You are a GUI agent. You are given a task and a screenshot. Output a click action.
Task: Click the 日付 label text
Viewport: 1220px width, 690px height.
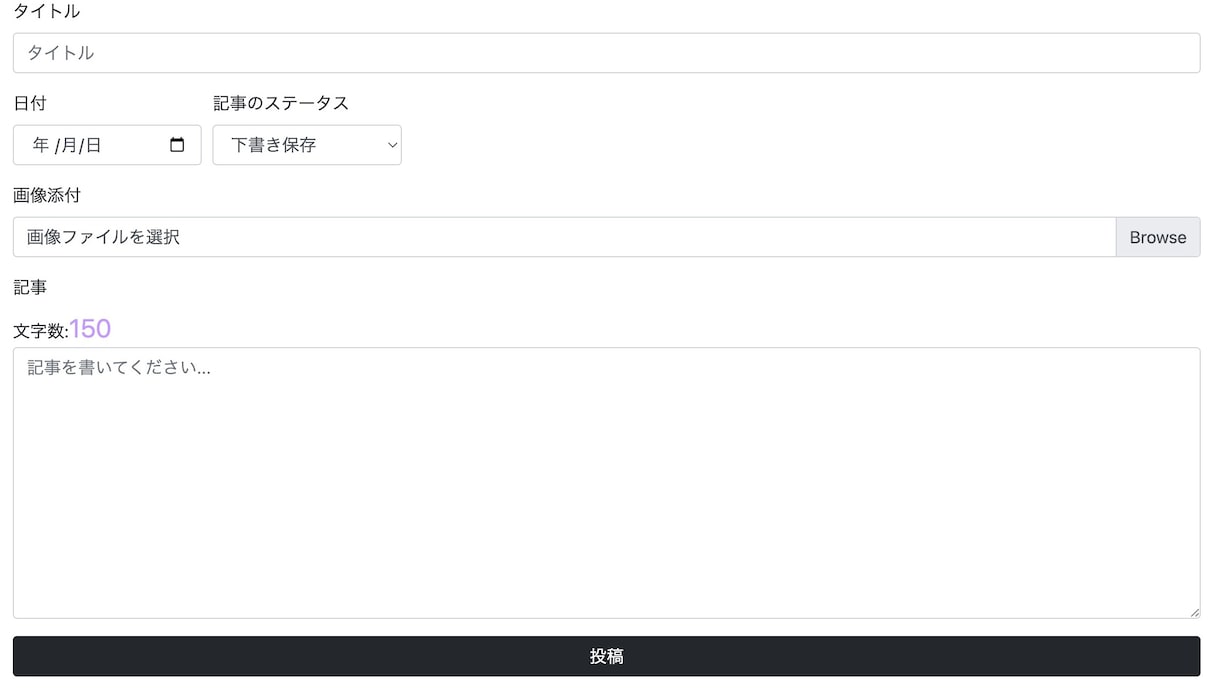coord(30,103)
